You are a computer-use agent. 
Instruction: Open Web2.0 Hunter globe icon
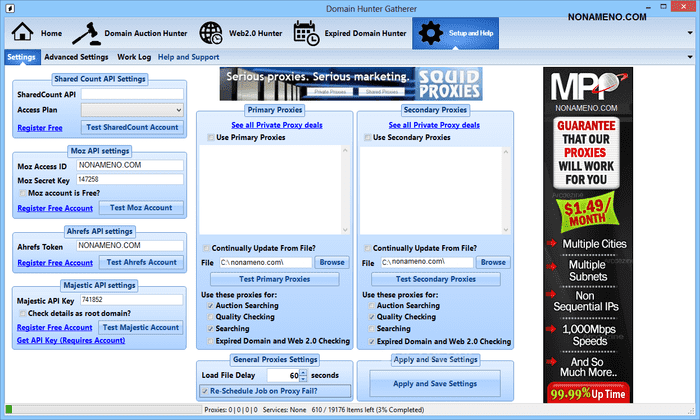(211, 33)
